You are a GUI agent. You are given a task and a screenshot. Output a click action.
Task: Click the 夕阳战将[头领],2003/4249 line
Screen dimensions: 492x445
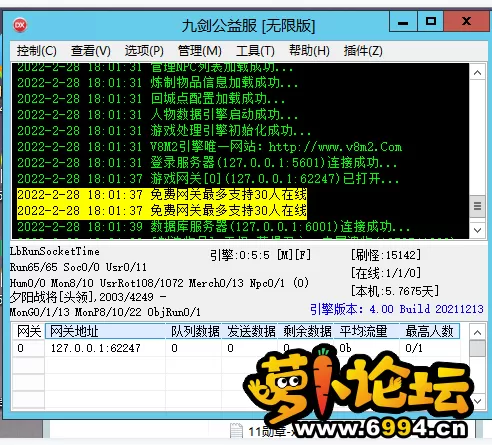pyautogui.click(x=88, y=297)
